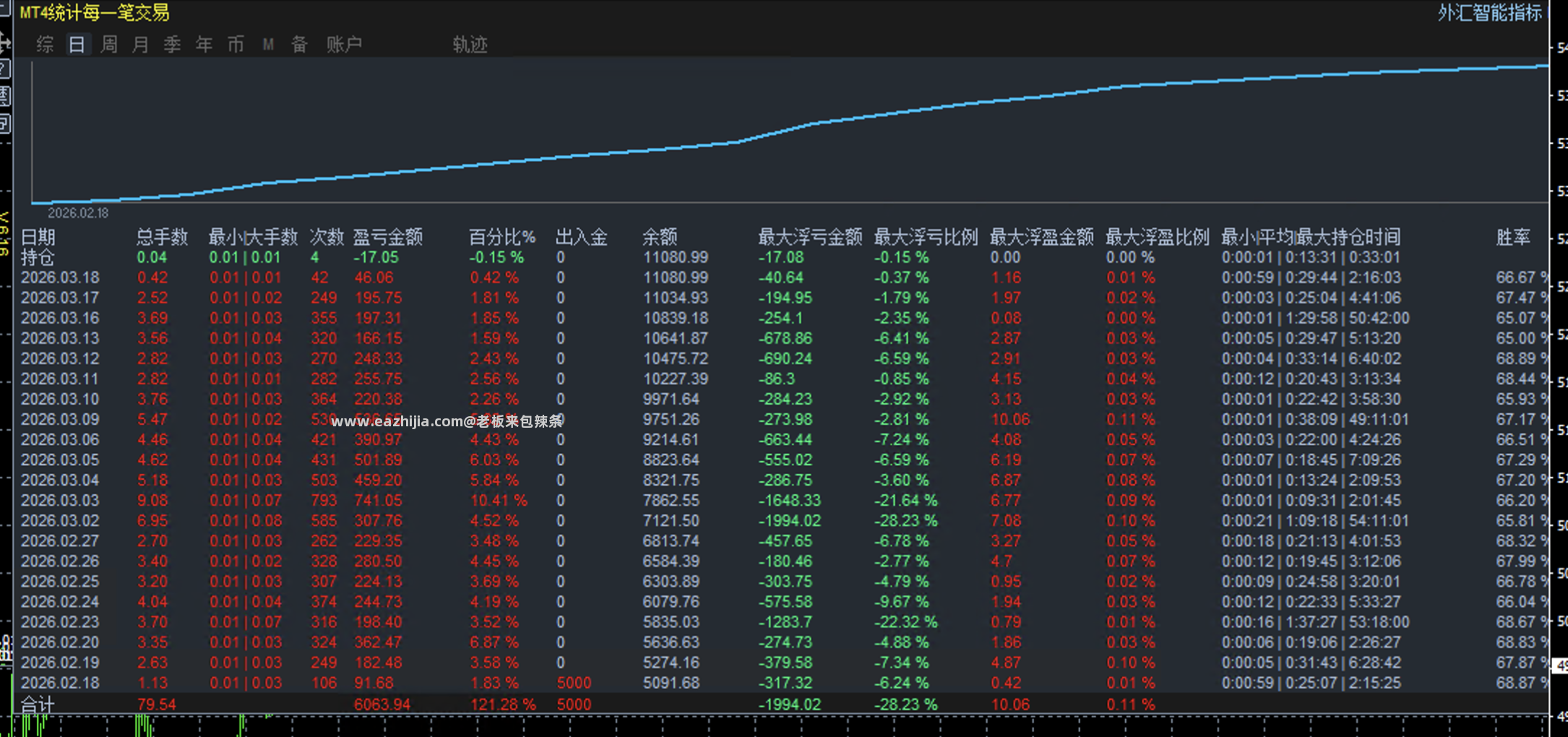Open the 备 notes tab
The image size is (1568, 737).
click(300, 45)
